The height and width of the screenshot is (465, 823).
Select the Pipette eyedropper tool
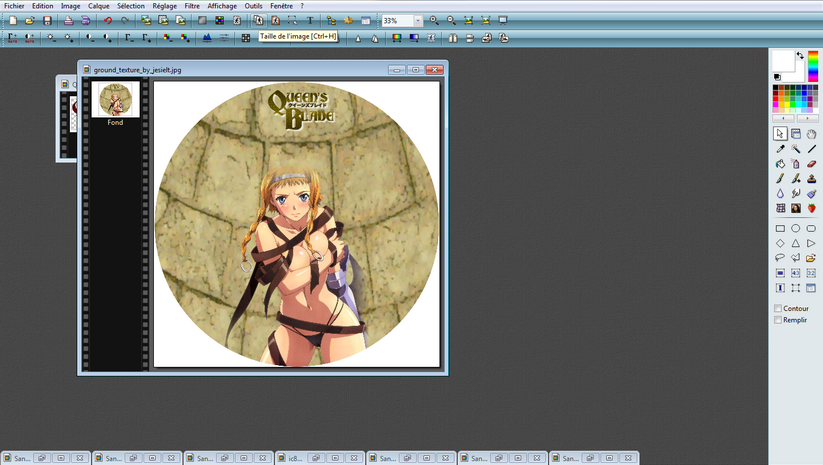780,149
